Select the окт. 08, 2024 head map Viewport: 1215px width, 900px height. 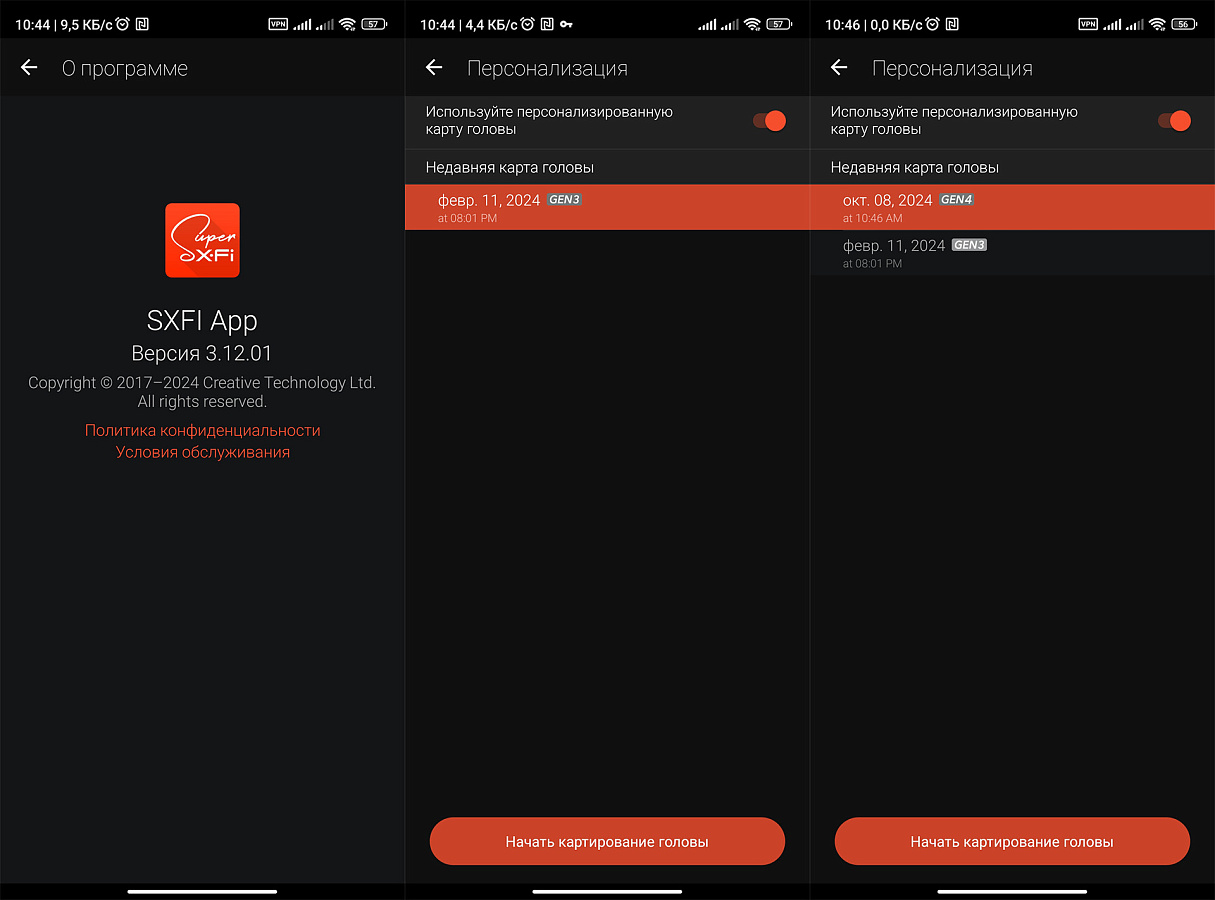1012,207
